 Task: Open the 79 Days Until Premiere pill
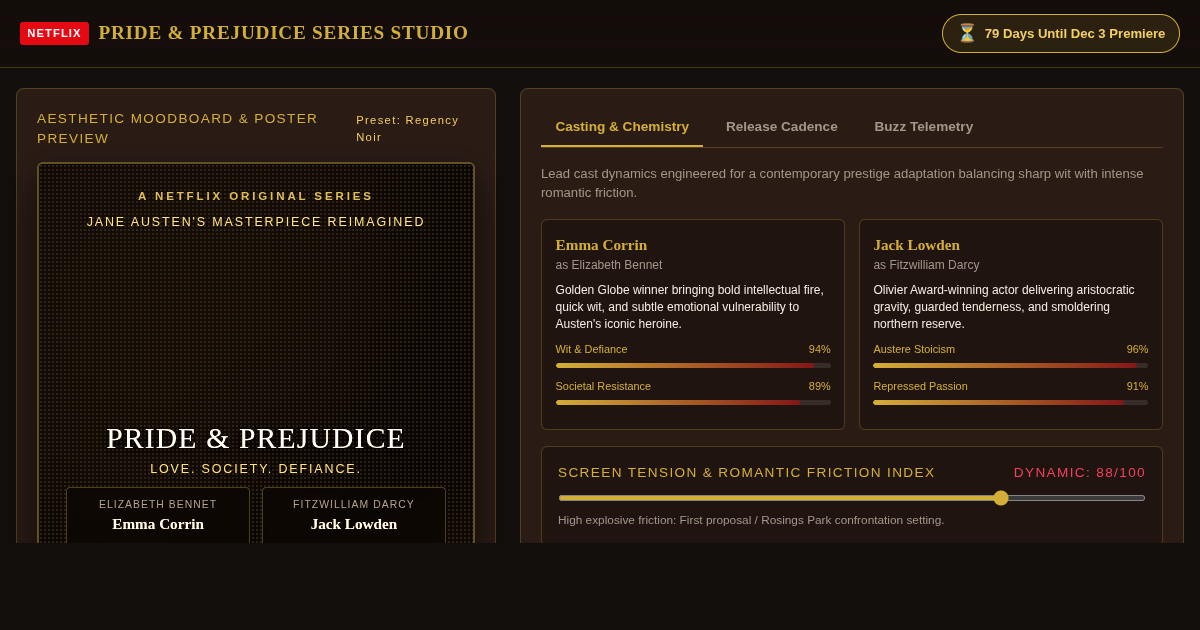1061,33
